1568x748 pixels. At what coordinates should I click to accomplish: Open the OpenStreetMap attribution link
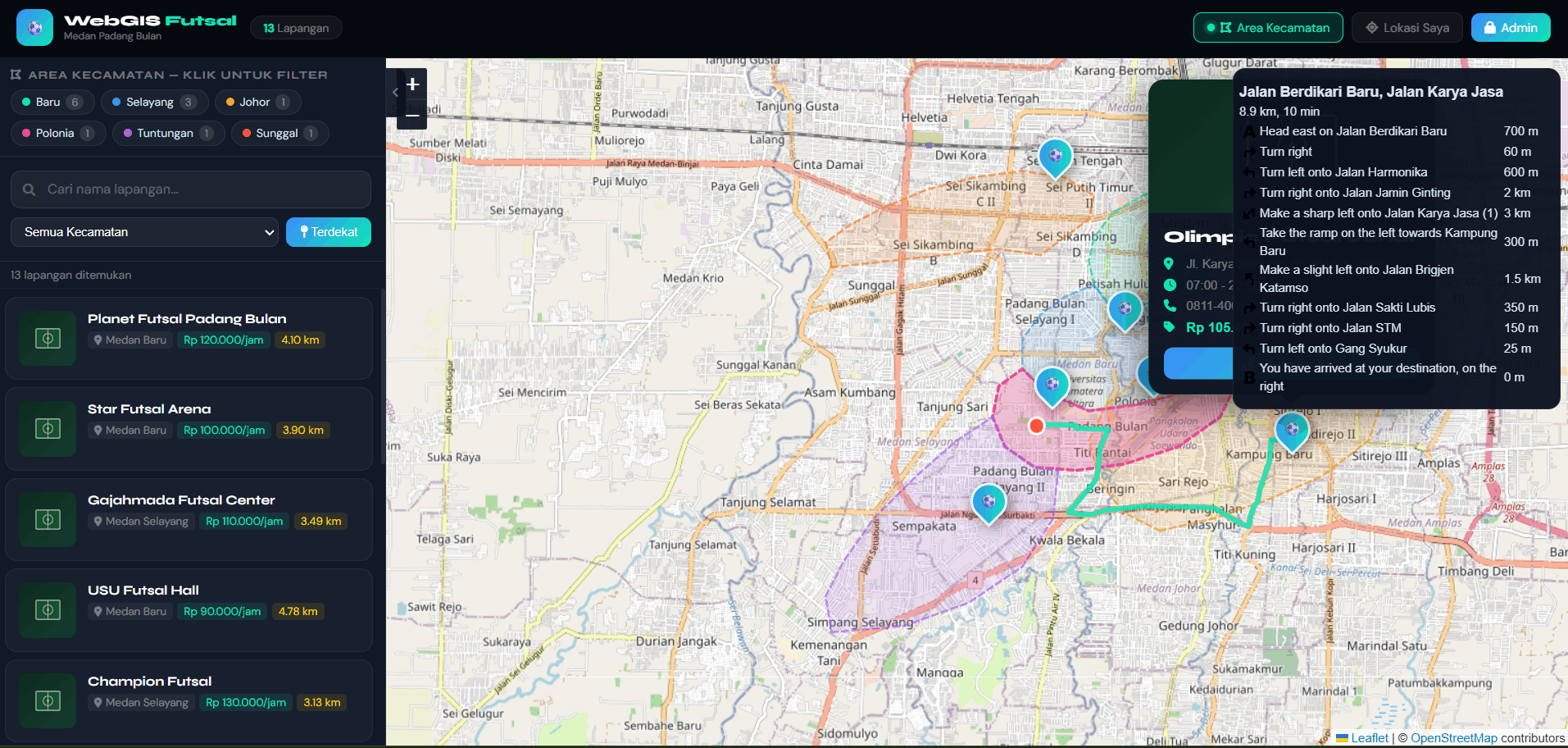coord(1453,738)
